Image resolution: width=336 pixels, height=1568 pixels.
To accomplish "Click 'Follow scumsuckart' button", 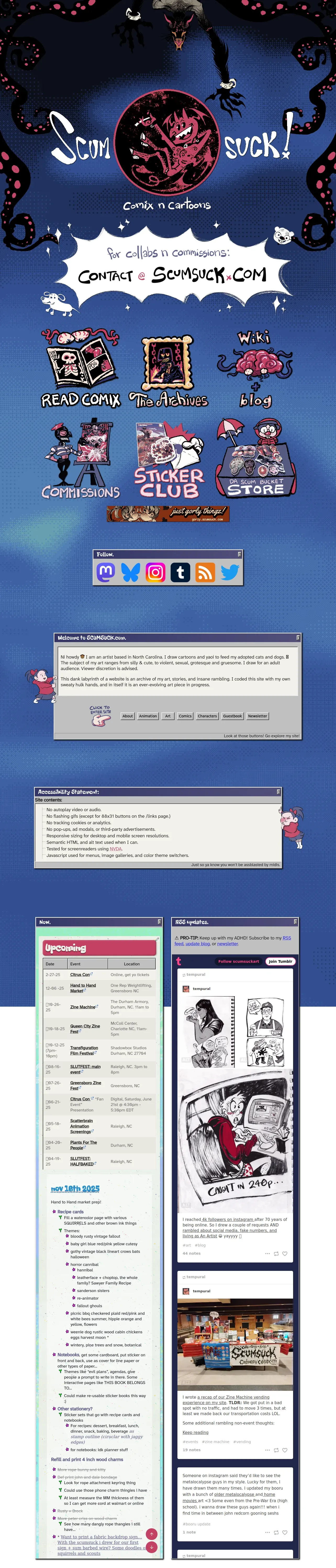I will pyautogui.click(x=238, y=961).
